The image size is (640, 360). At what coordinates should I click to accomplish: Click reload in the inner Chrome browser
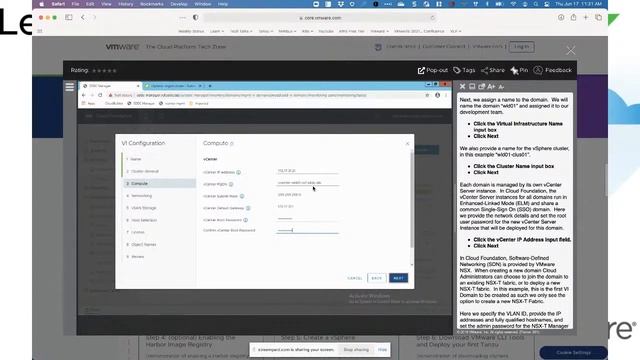[x=100, y=95]
